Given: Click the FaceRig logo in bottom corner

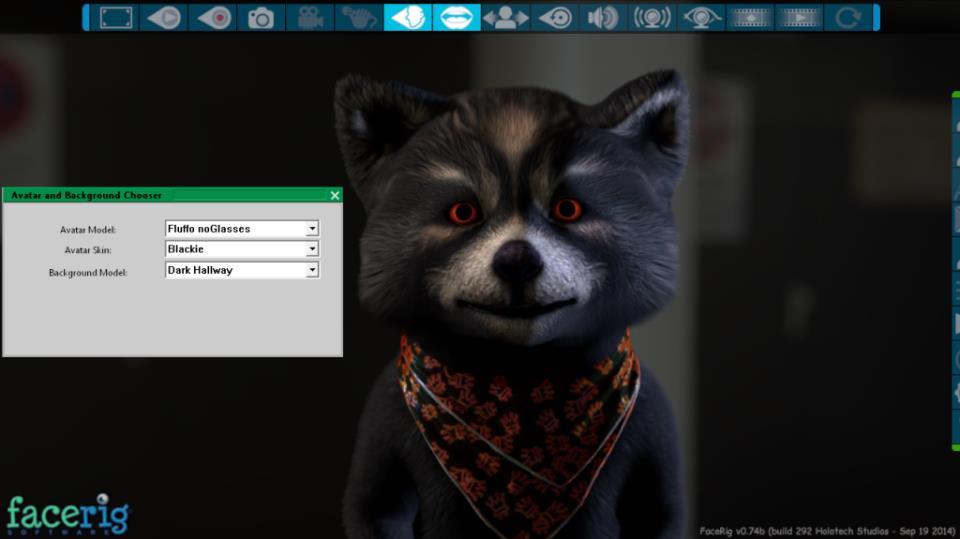Looking at the screenshot, I should [67, 514].
